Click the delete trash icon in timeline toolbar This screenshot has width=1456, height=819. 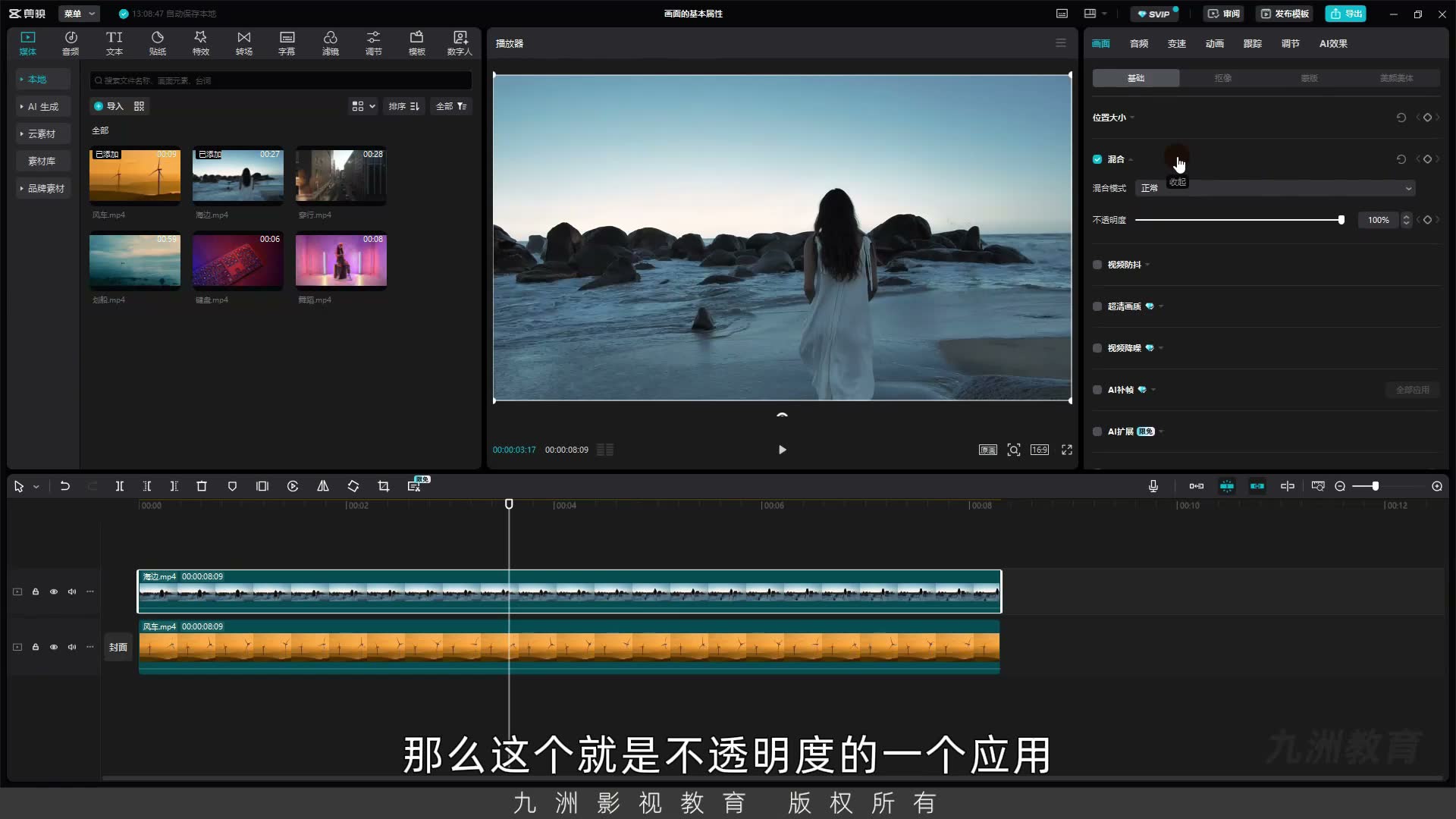coord(202,486)
